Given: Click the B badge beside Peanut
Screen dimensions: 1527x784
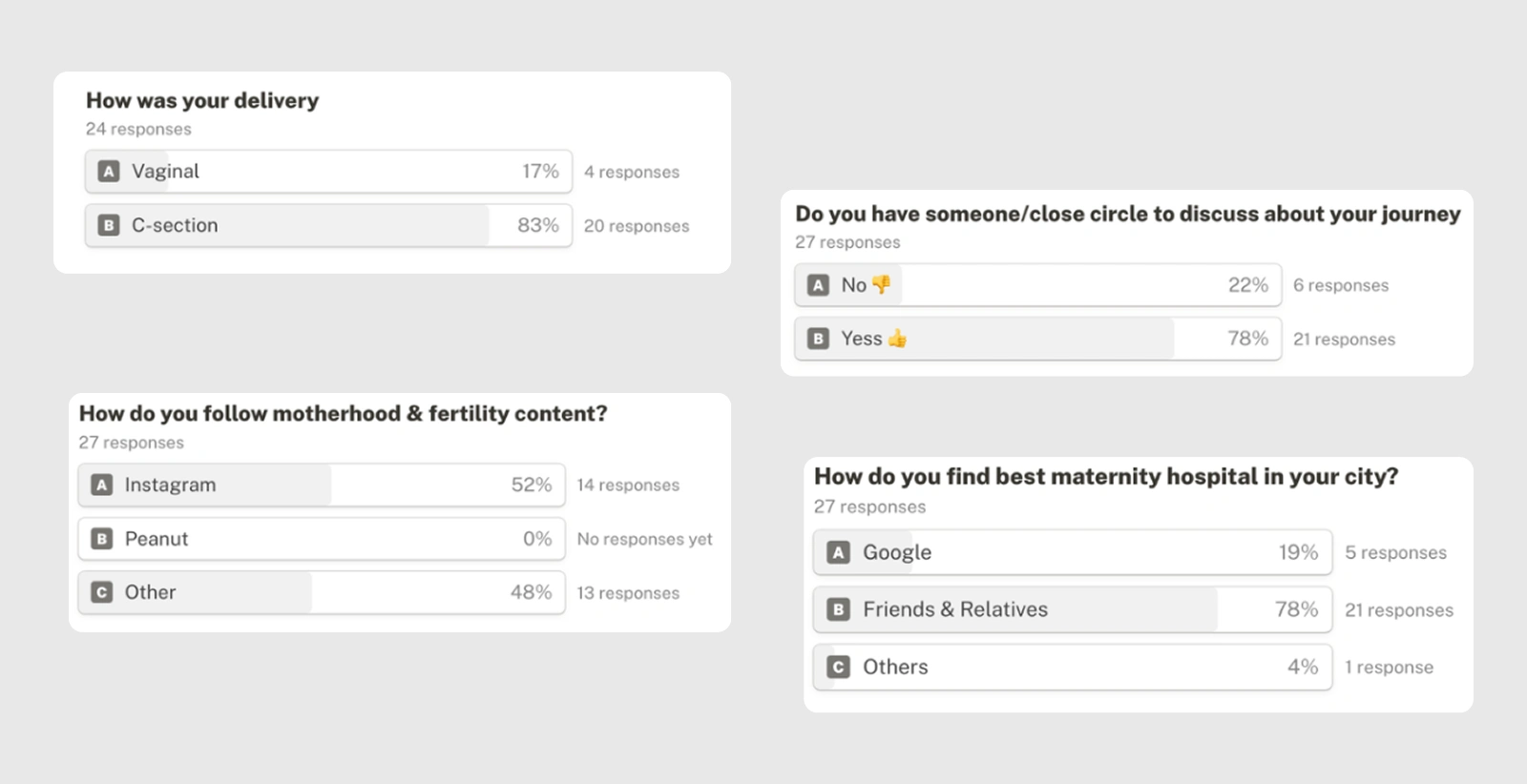Looking at the screenshot, I should click(102, 539).
